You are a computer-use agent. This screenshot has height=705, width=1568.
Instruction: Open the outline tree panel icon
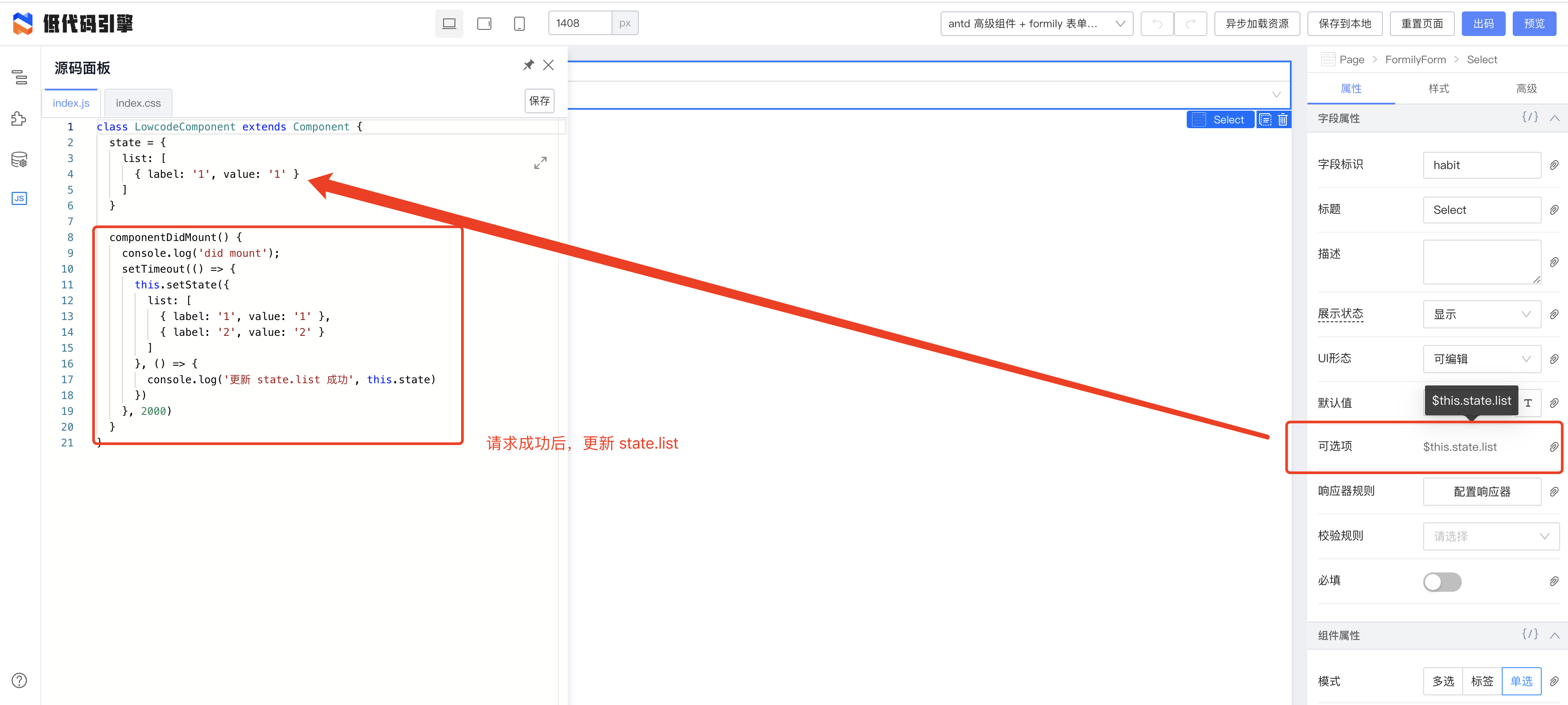19,78
